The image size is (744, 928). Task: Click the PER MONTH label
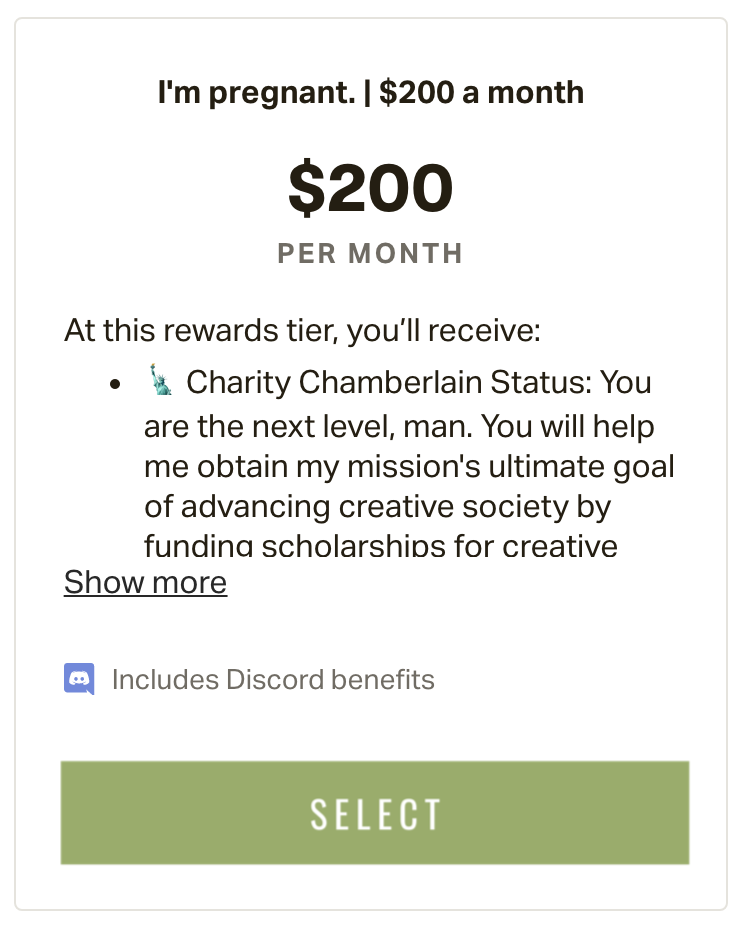pyautogui.click(x=371, y=253)
